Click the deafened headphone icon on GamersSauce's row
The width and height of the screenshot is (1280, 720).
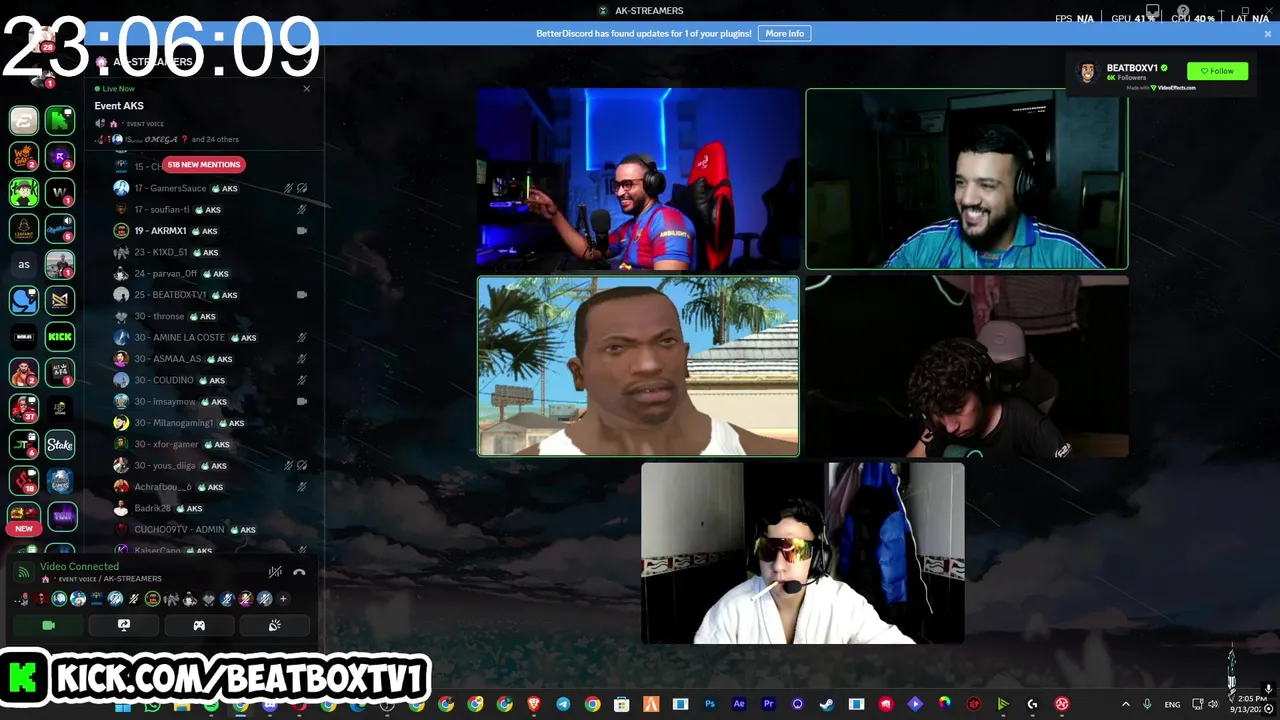tap(302, 188)
